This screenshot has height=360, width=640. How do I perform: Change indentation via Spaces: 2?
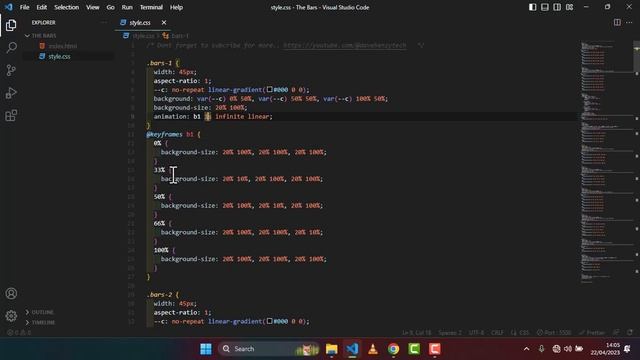pyautogui.click(x=450, y=332)
